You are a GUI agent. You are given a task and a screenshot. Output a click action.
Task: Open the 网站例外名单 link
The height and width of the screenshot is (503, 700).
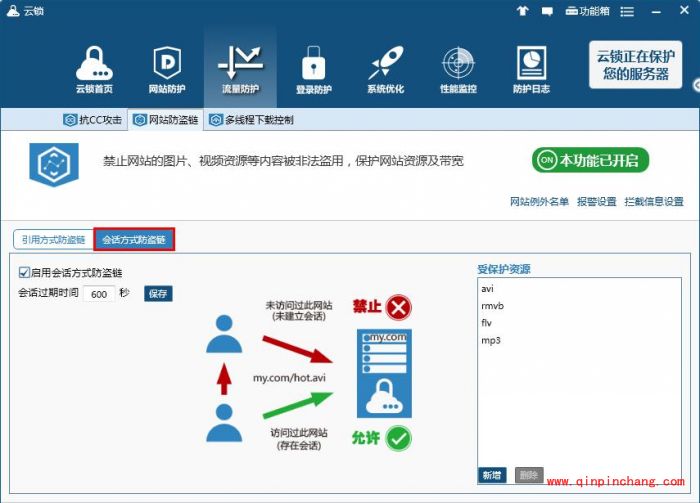point(539,202)
